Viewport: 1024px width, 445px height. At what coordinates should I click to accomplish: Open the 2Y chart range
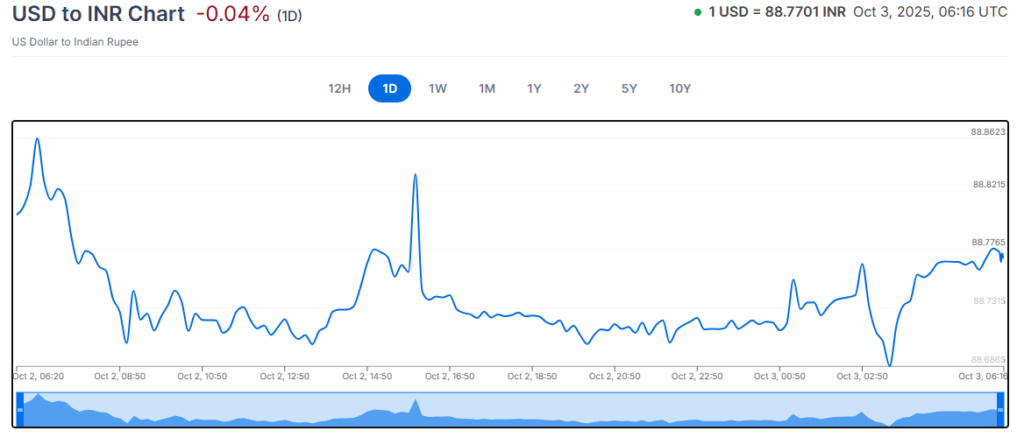(x=581, y=88)
